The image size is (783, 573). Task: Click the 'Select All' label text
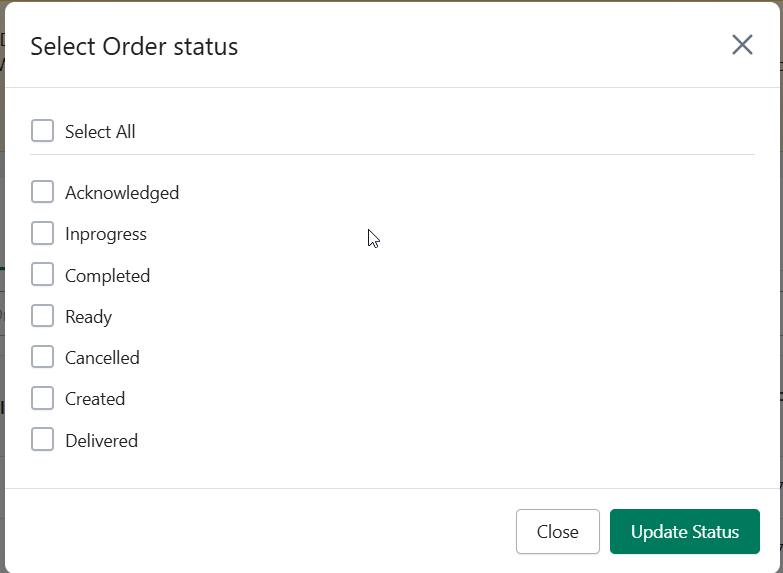pos(100,132)
